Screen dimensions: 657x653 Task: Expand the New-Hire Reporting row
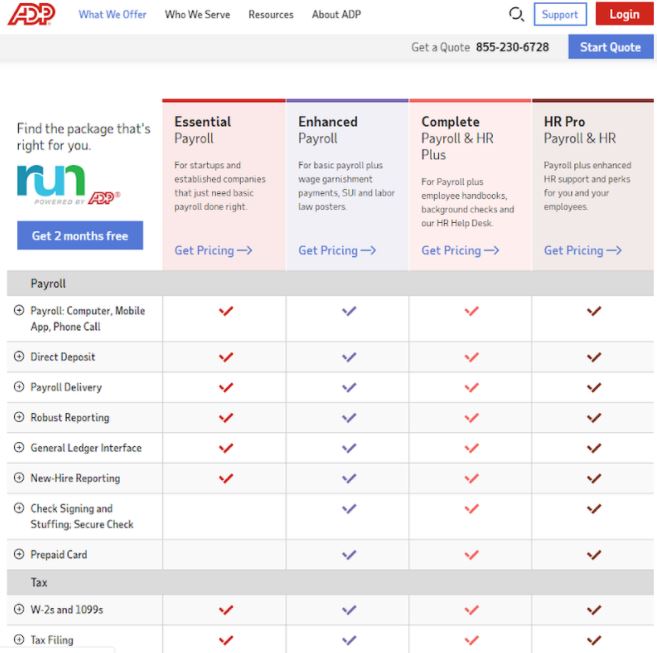coord(19,477)
